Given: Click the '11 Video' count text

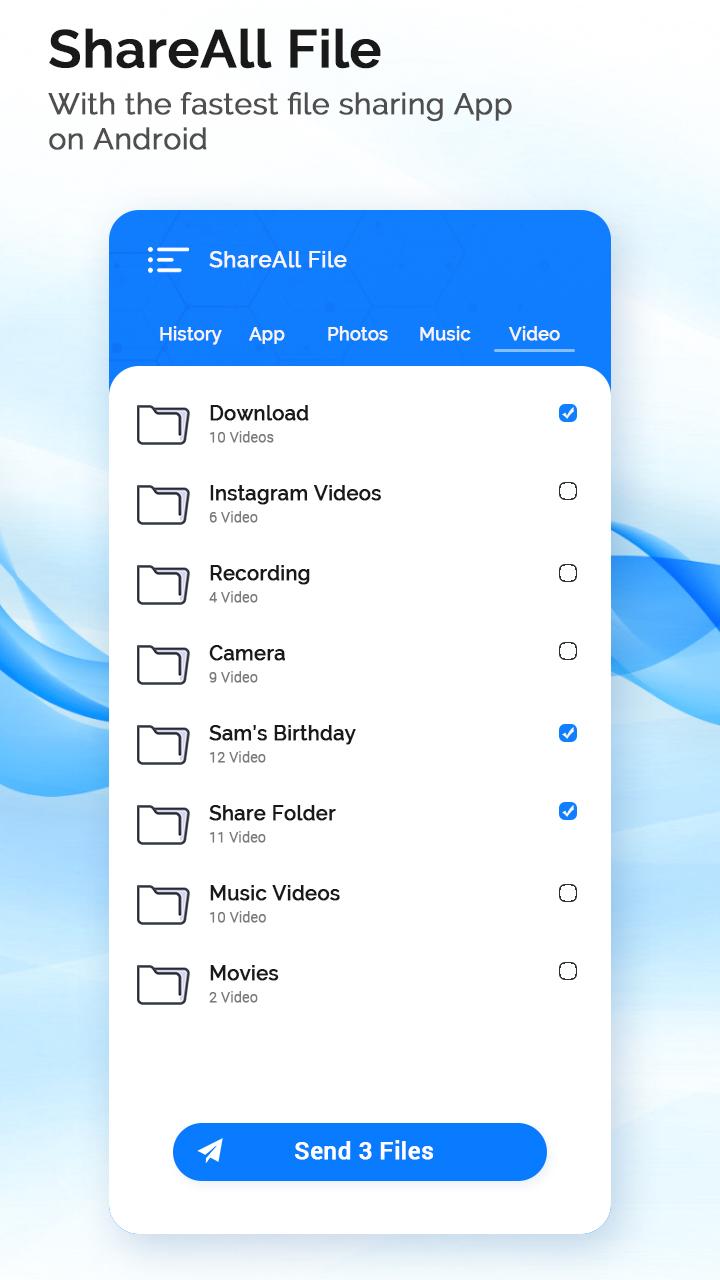Looking at the screenshot, I should pos(237,837).
